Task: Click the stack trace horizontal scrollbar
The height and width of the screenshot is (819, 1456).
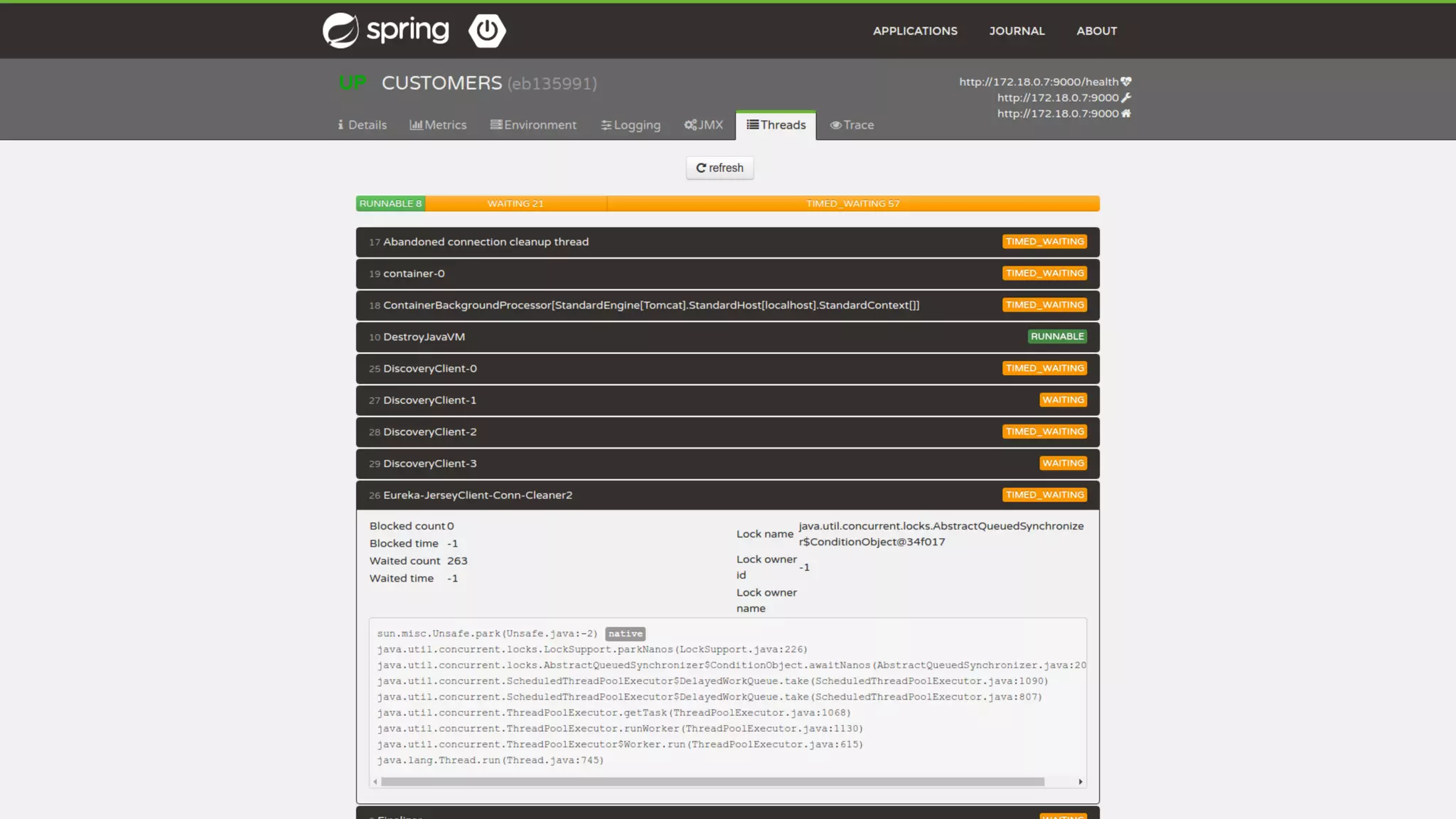Action: coord(712,781)
